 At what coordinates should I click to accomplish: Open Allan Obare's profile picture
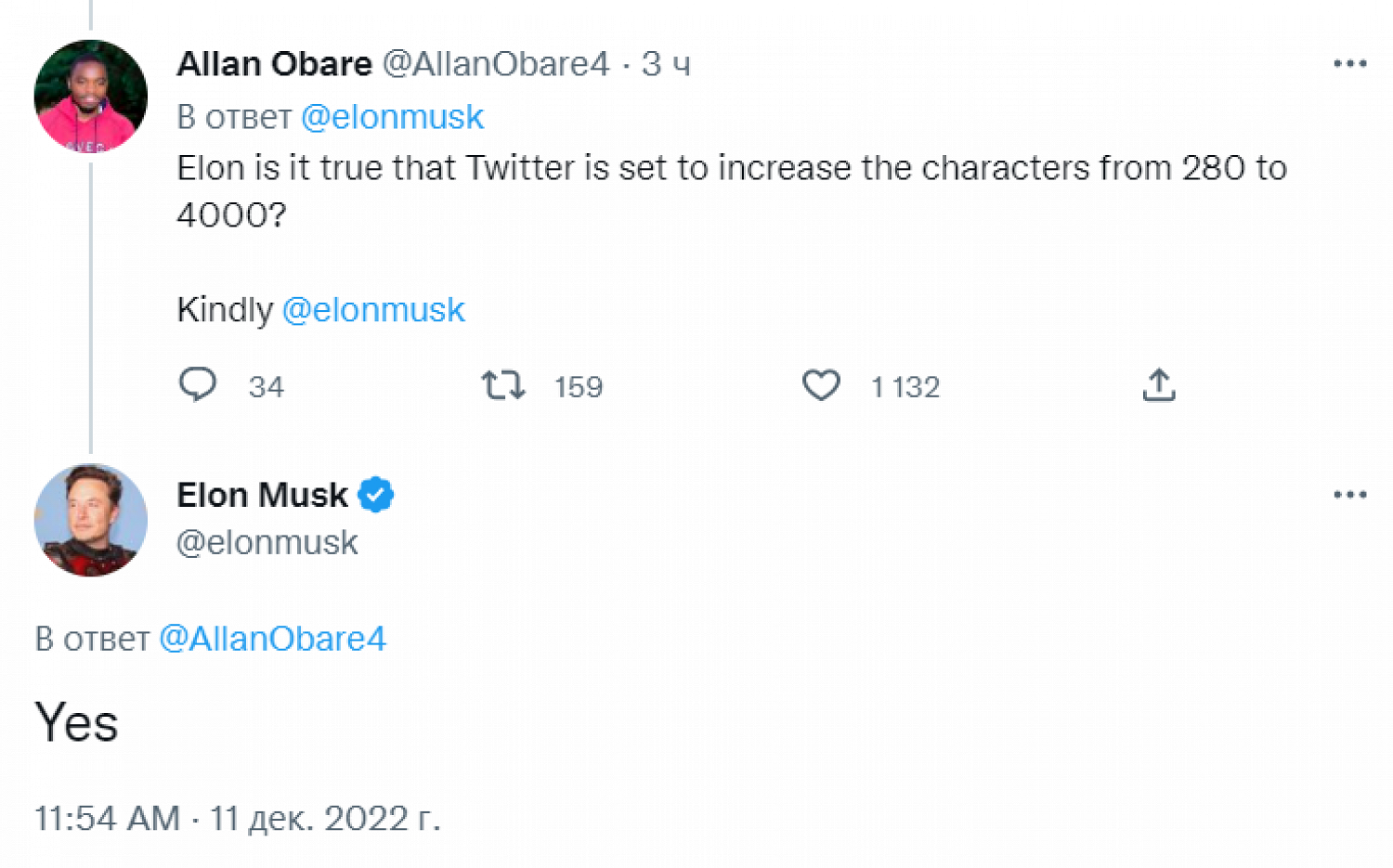[91, 97]
